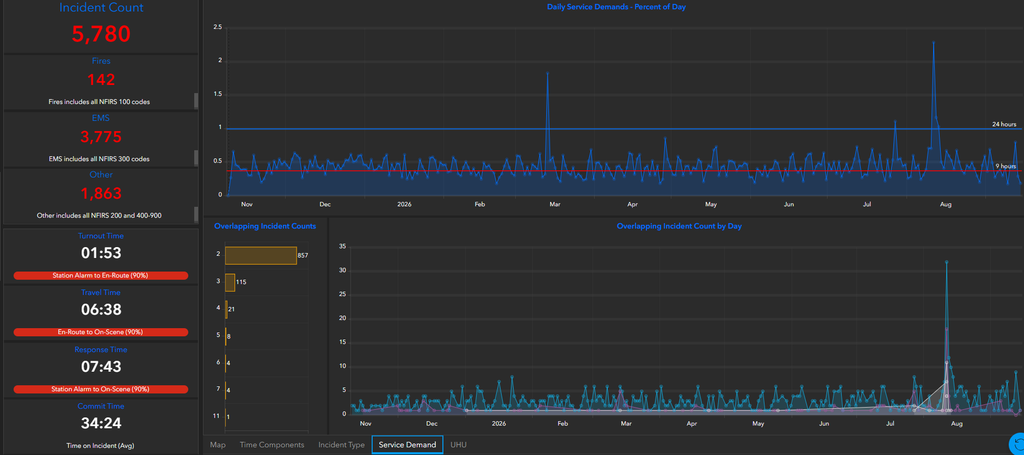Click the Commit Time value 34:24
The image size is (1024, 455).
point(101,424)
